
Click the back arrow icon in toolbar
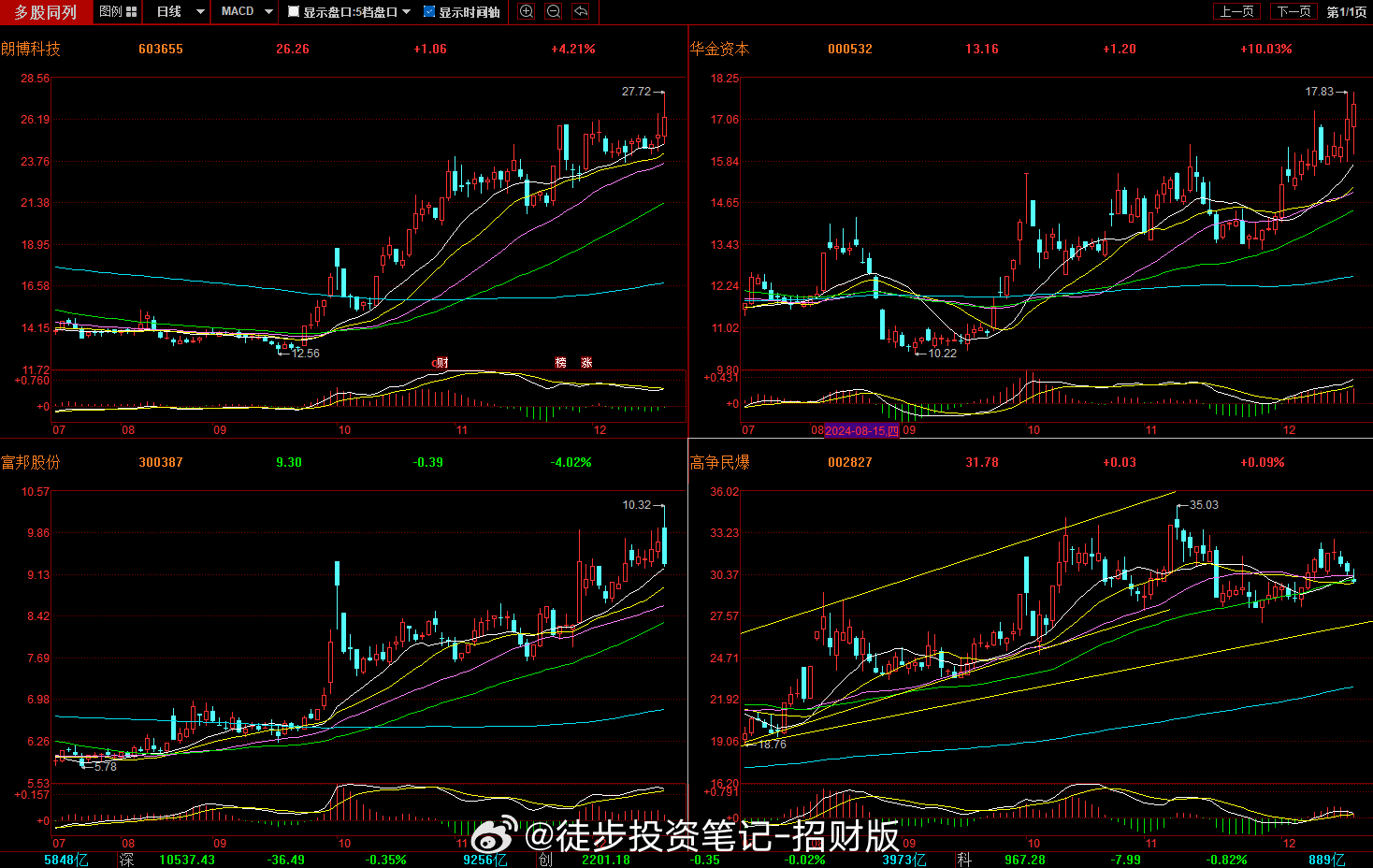point(581,11)
